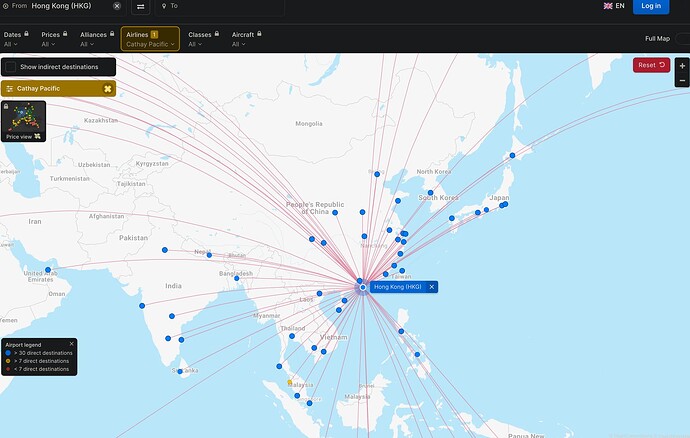Image resolution: width=690 pixels, height=438 pixels.
Task: Open the Aircraft filter dropdown
Action: tap(246, 39)
